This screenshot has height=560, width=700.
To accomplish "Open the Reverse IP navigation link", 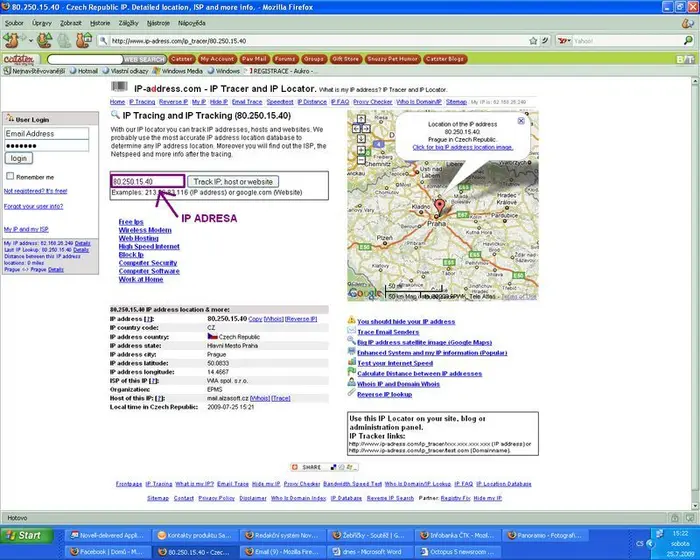I will point(173,102).
